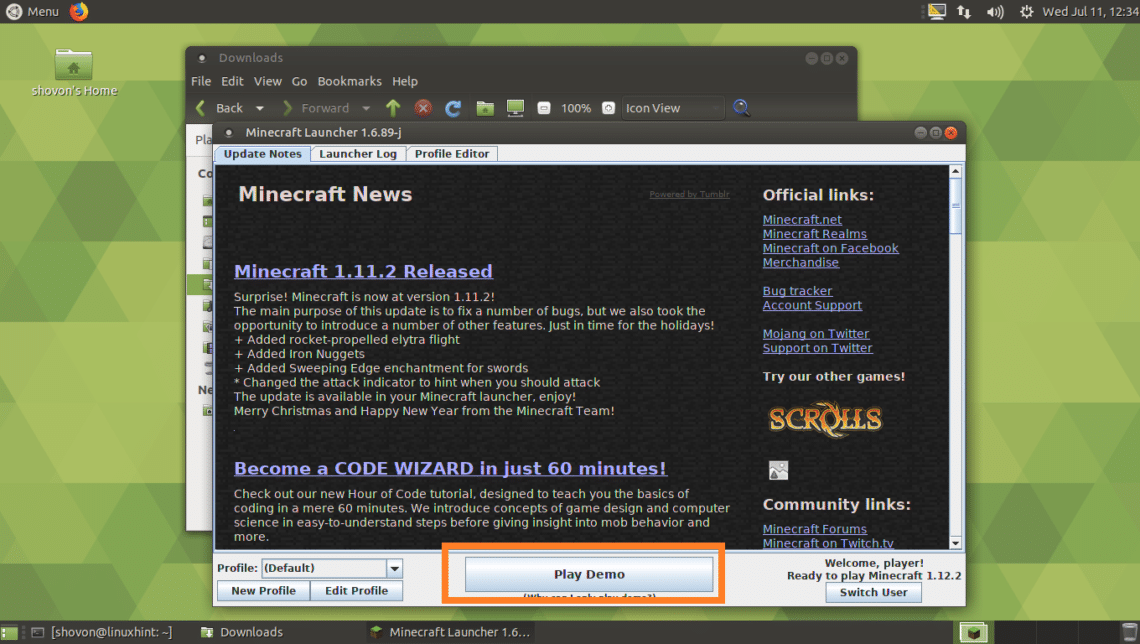
Task: Click the green Up arrow in Downloads toolbar
Action: click(x=393, y=108)
